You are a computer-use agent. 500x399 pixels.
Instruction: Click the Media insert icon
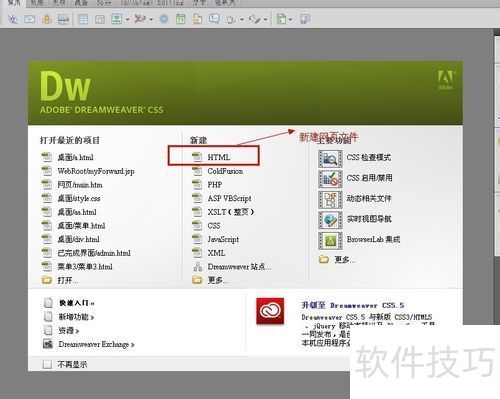pyautogui.click(x=140, y=19)
